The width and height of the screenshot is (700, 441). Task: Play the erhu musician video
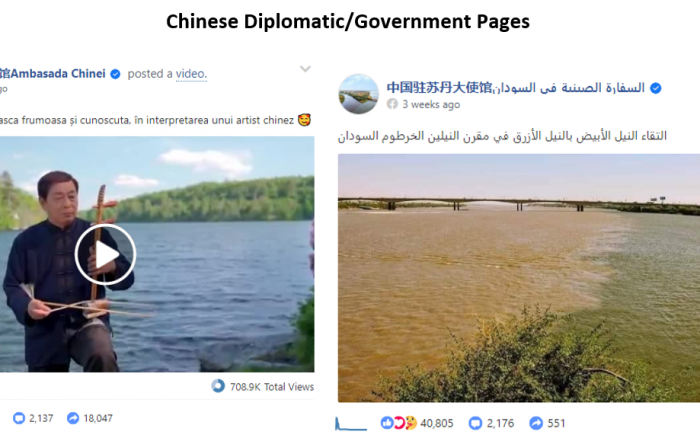tap(105, 254)
